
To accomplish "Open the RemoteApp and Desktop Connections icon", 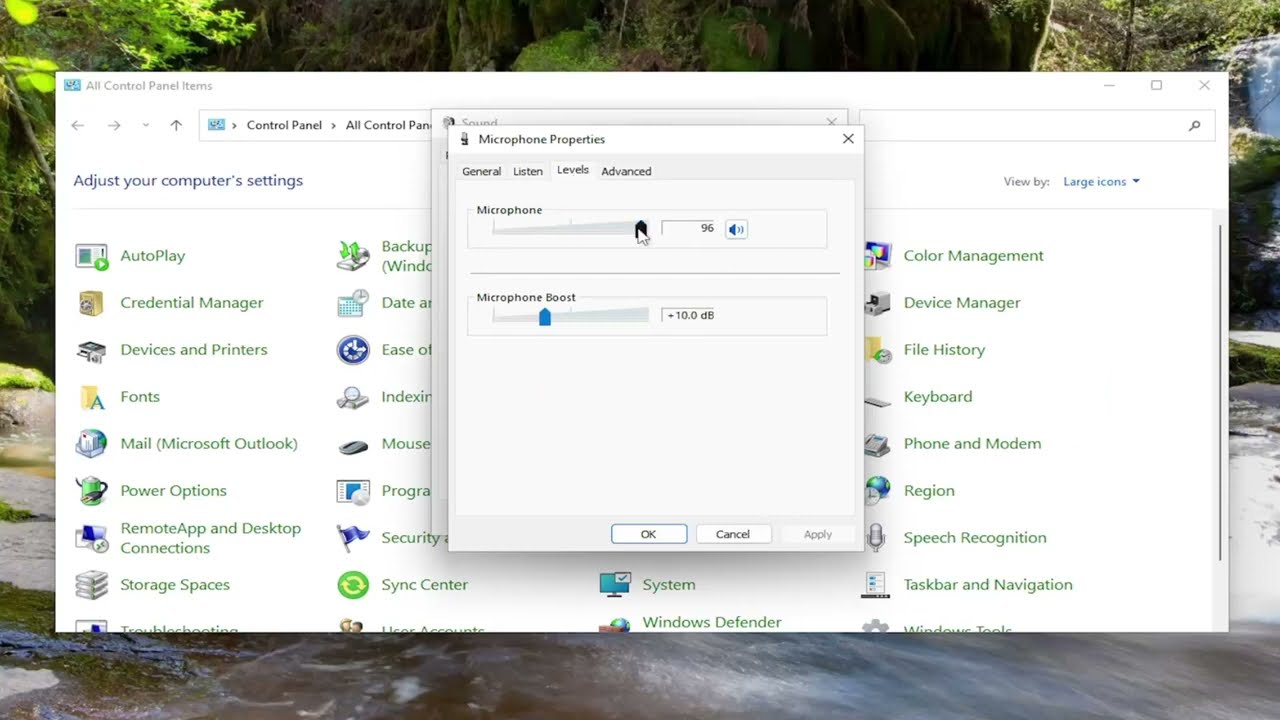I will click(x=92, y=538).
